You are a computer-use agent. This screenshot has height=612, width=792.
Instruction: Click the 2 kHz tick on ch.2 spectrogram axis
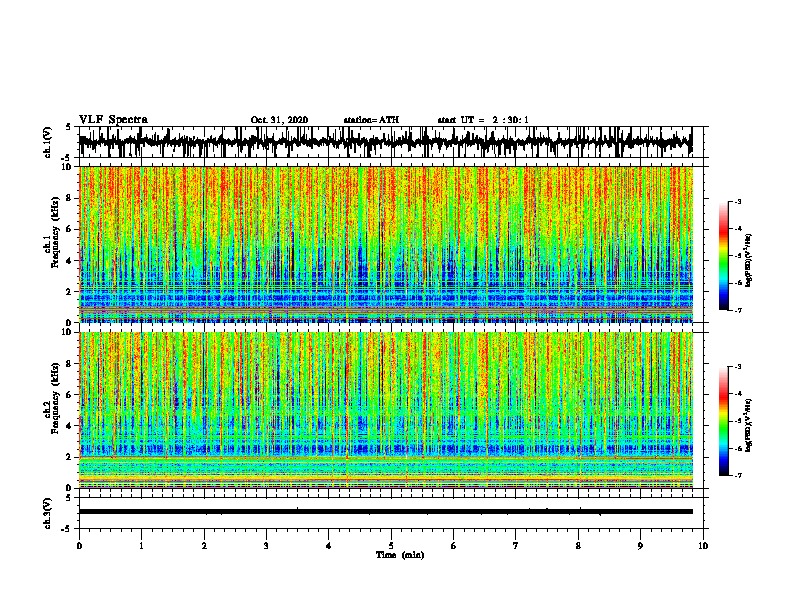tap(70, 457)
